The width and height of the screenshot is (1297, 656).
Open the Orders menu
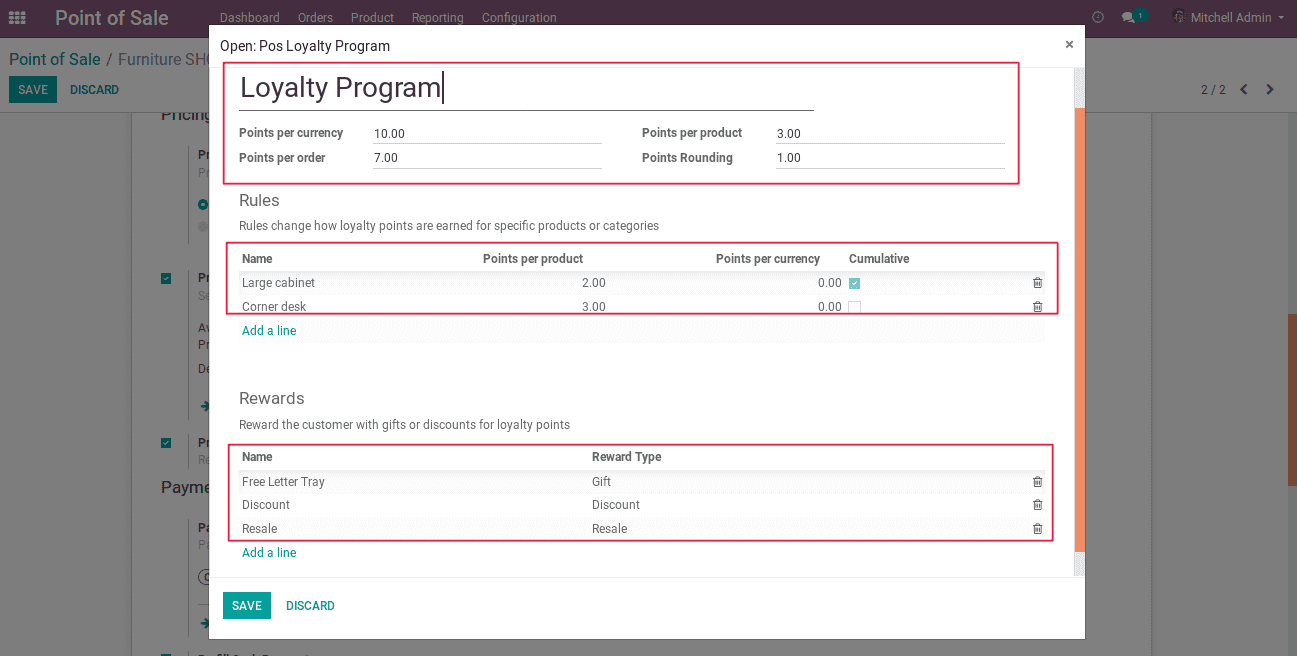pos(315,18)
